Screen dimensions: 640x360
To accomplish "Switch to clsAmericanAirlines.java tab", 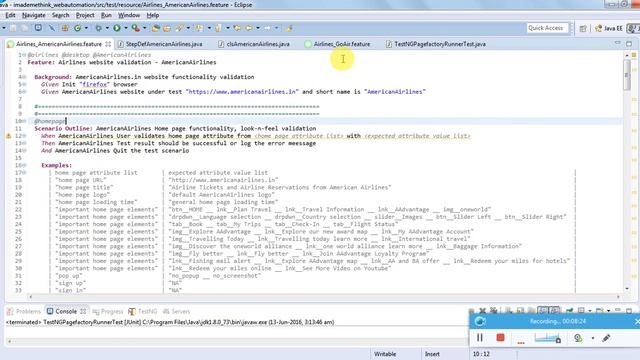I will point(254,44).
